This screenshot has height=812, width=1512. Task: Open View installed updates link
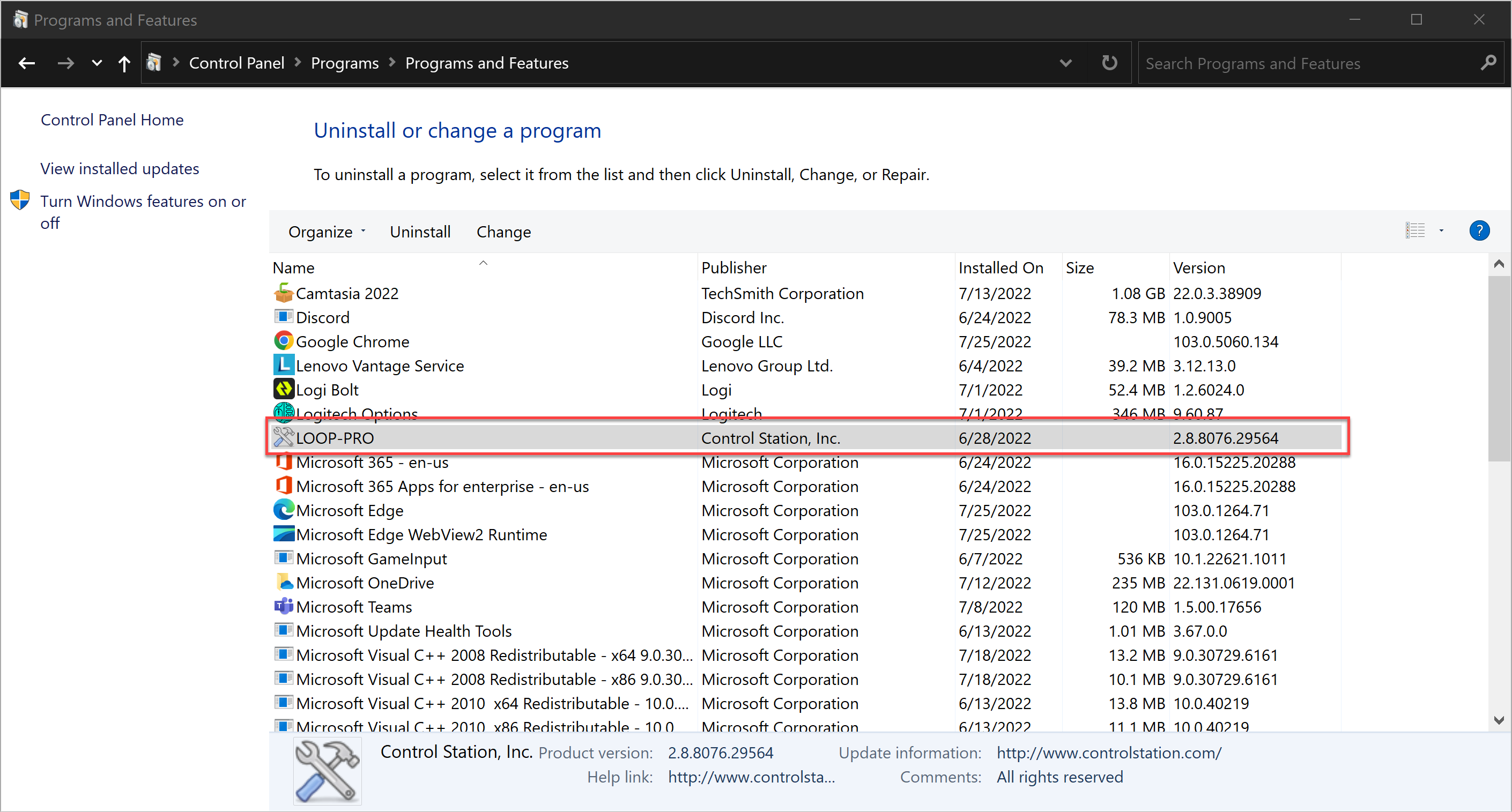(x=120, y=168)
